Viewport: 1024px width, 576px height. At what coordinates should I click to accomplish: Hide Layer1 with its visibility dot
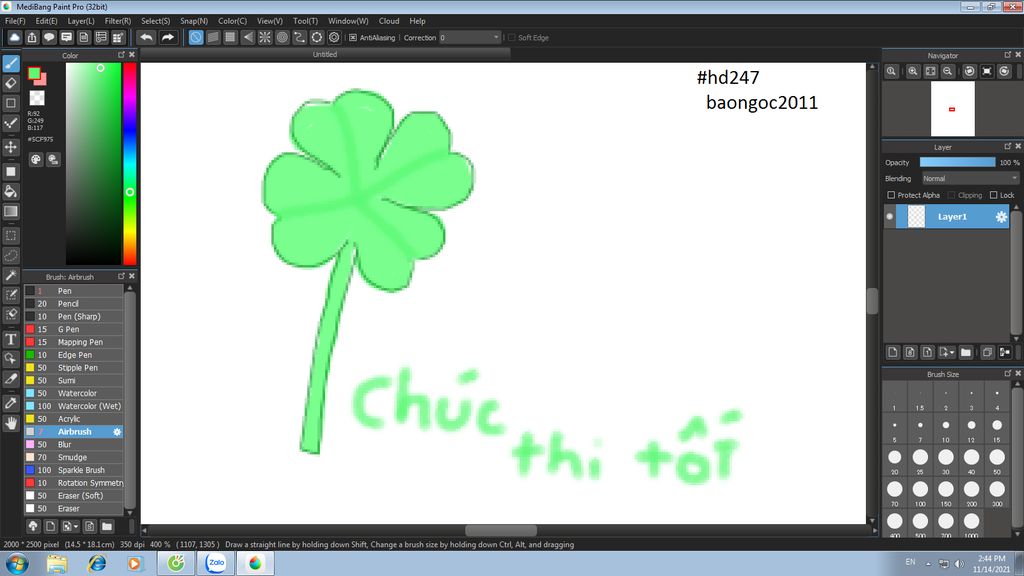[889, 217]
